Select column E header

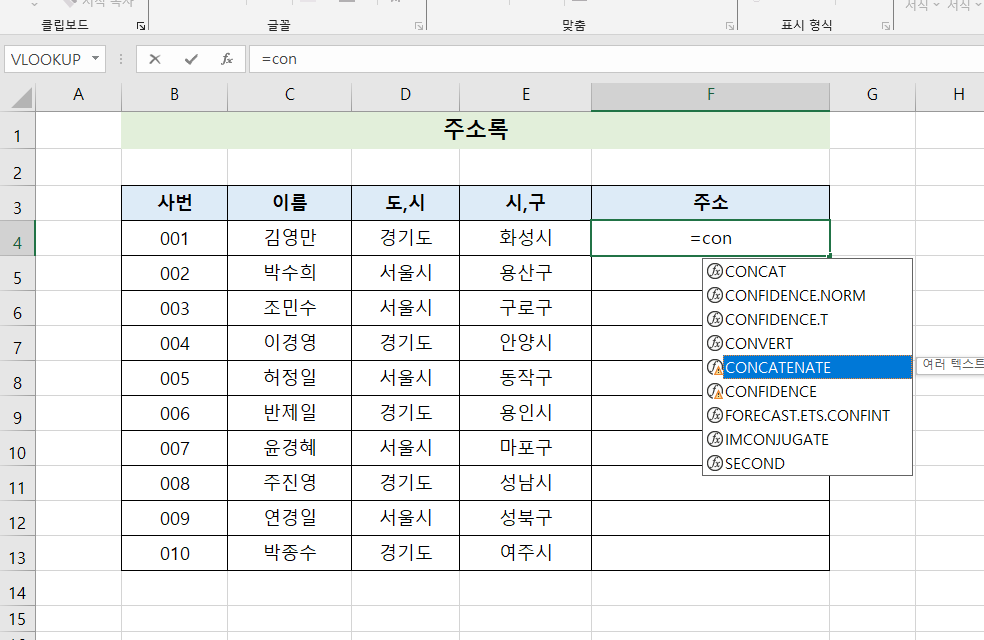[x=526, y=95]
